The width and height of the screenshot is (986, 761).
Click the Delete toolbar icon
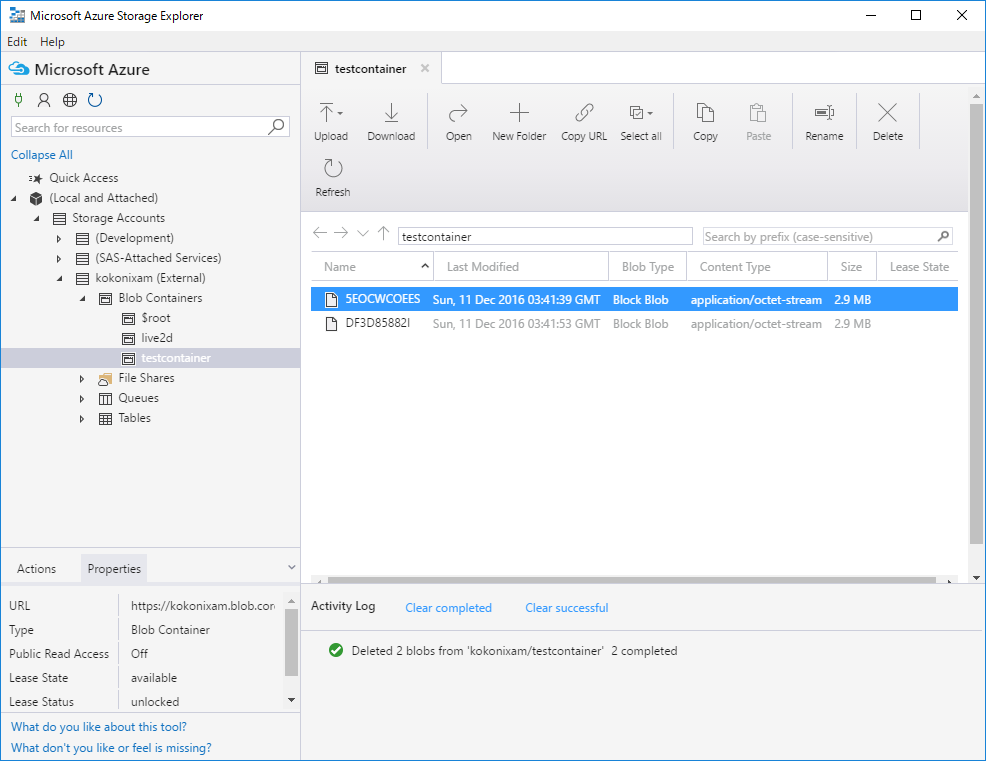pos(887,113)
